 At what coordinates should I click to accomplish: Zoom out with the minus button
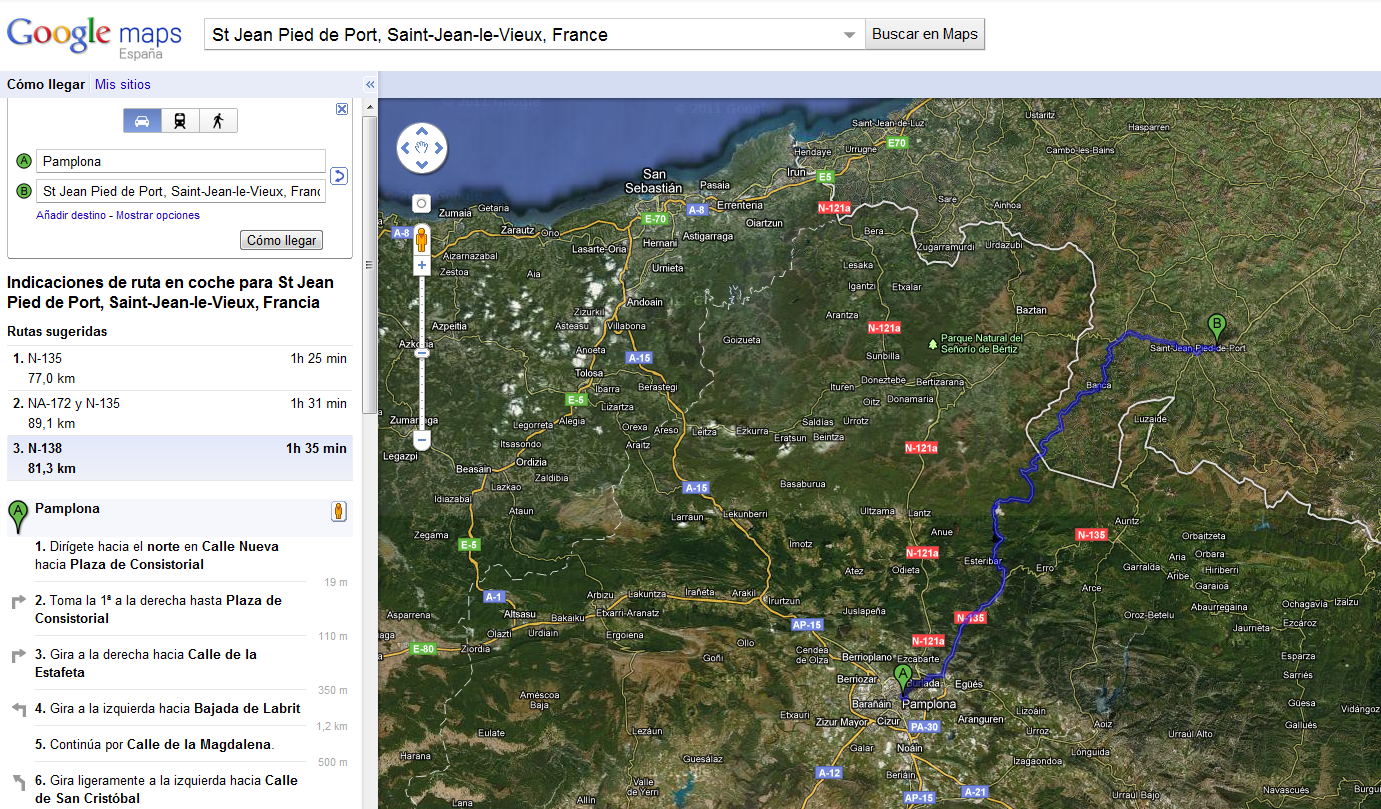(422, 440)
